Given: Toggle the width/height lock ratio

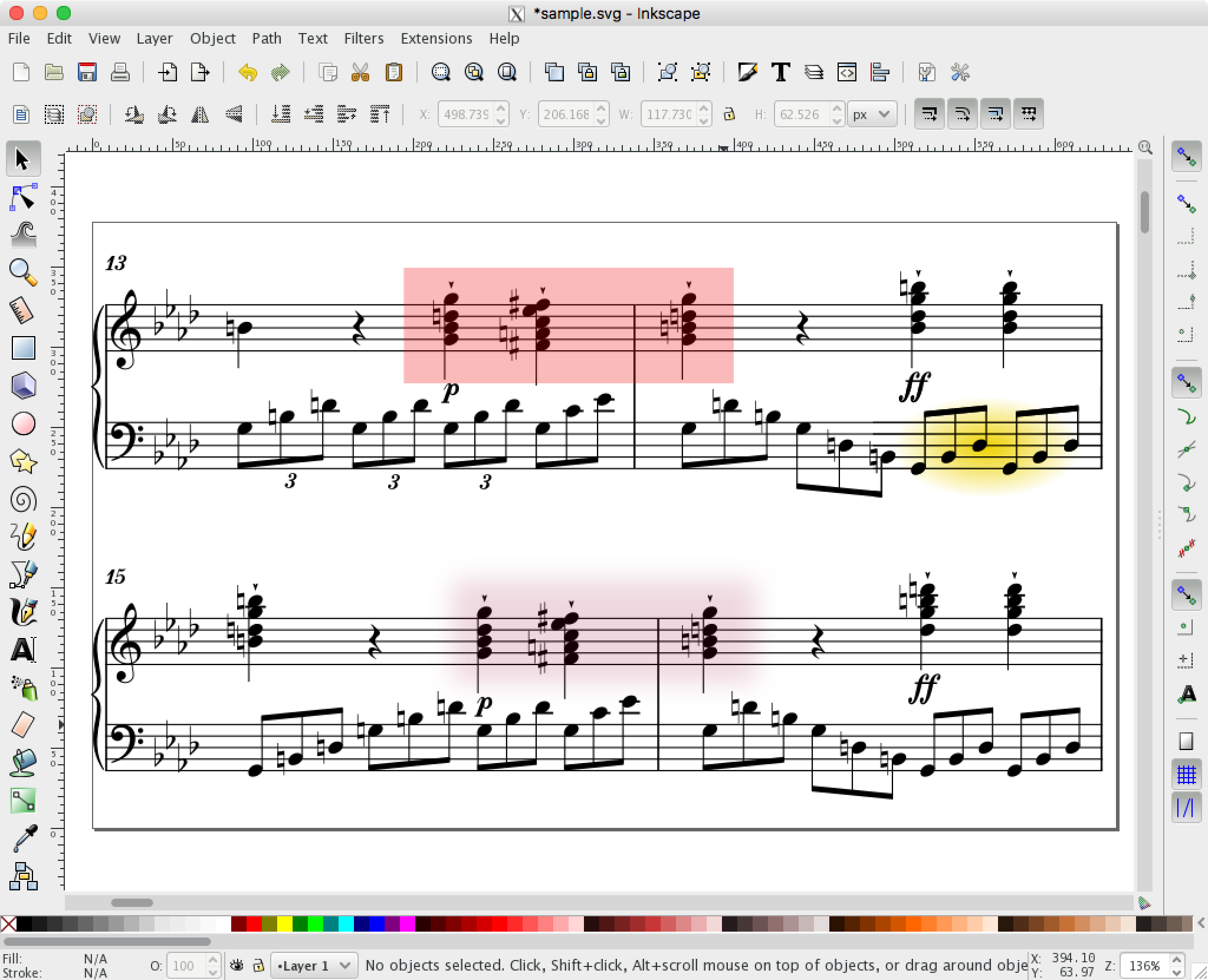Looking at the screenshot, I should 730,114.
